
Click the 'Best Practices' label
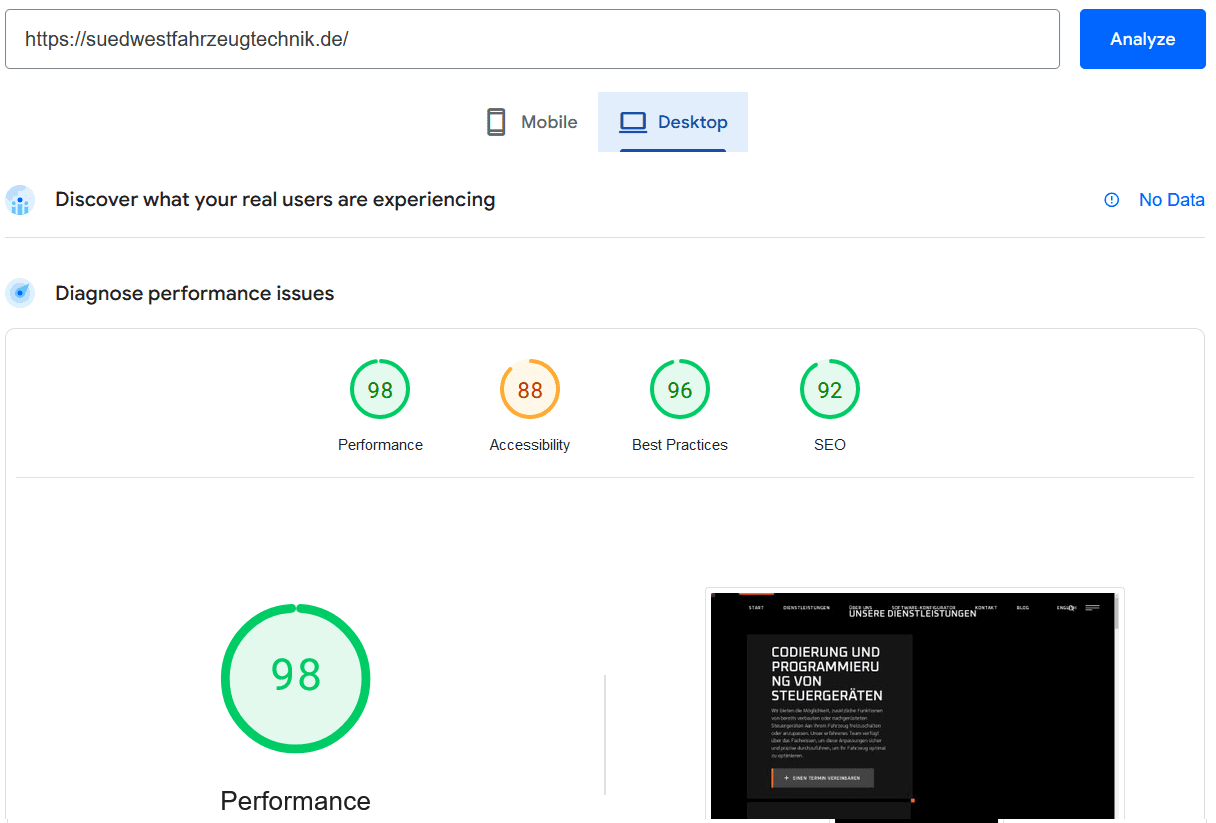680,445
